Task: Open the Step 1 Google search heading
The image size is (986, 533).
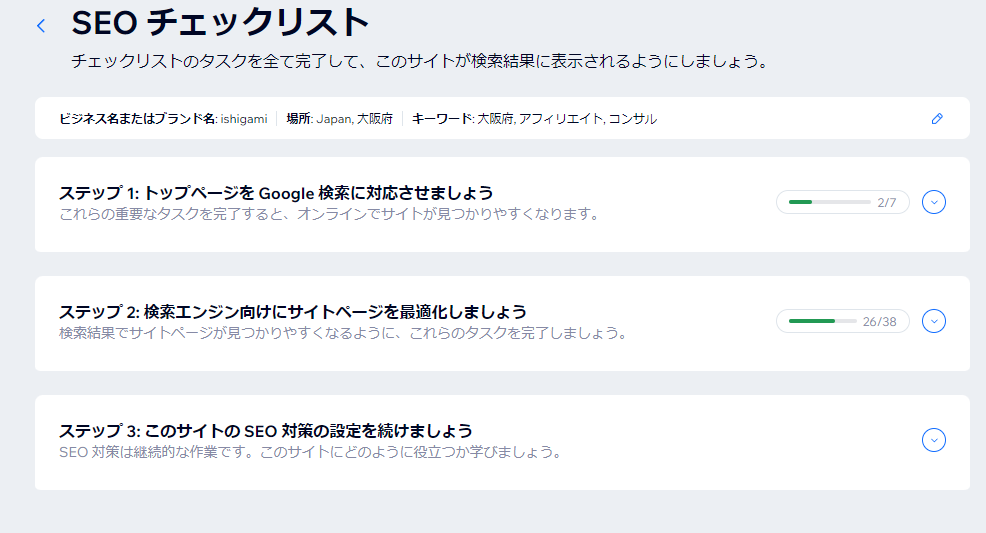Action: click(x=276, y=193)
